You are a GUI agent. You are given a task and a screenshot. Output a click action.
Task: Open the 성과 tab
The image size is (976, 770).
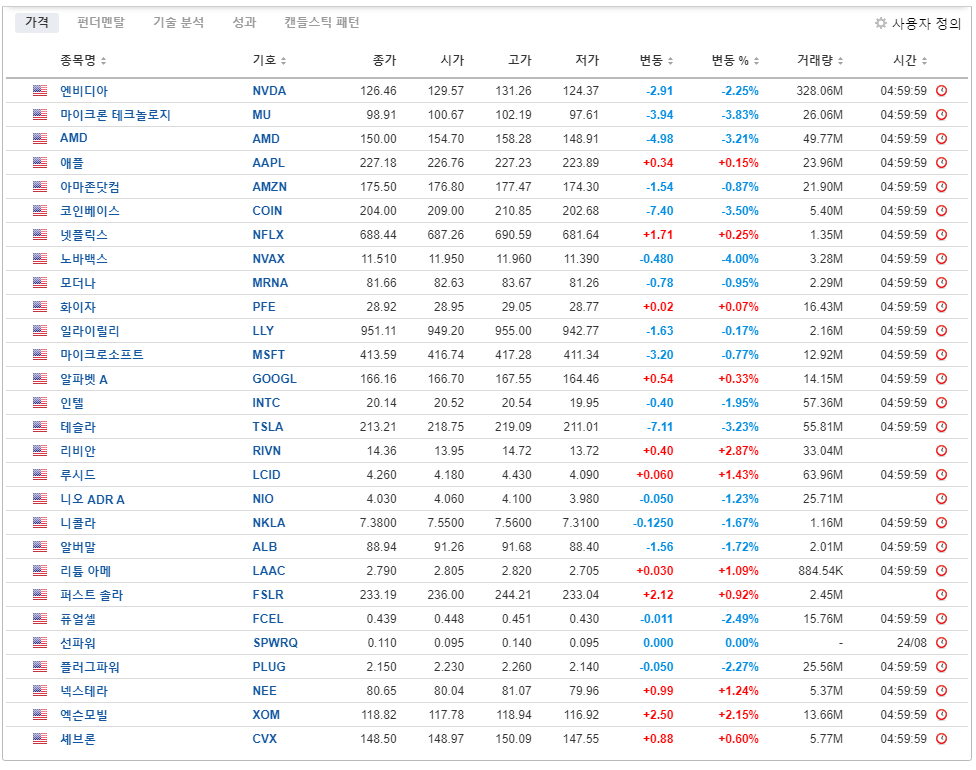[244, 22]
